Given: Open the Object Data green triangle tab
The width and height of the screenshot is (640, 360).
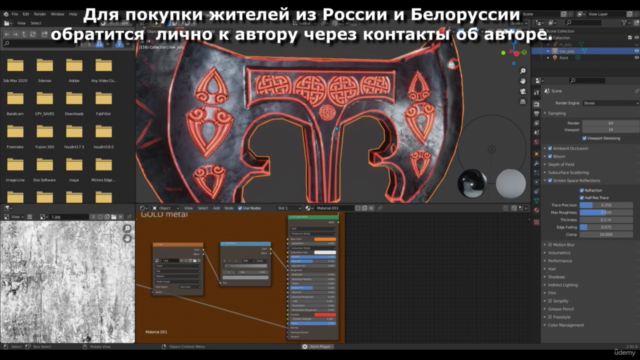Looking at the screenshot, I should coord(536,200).
